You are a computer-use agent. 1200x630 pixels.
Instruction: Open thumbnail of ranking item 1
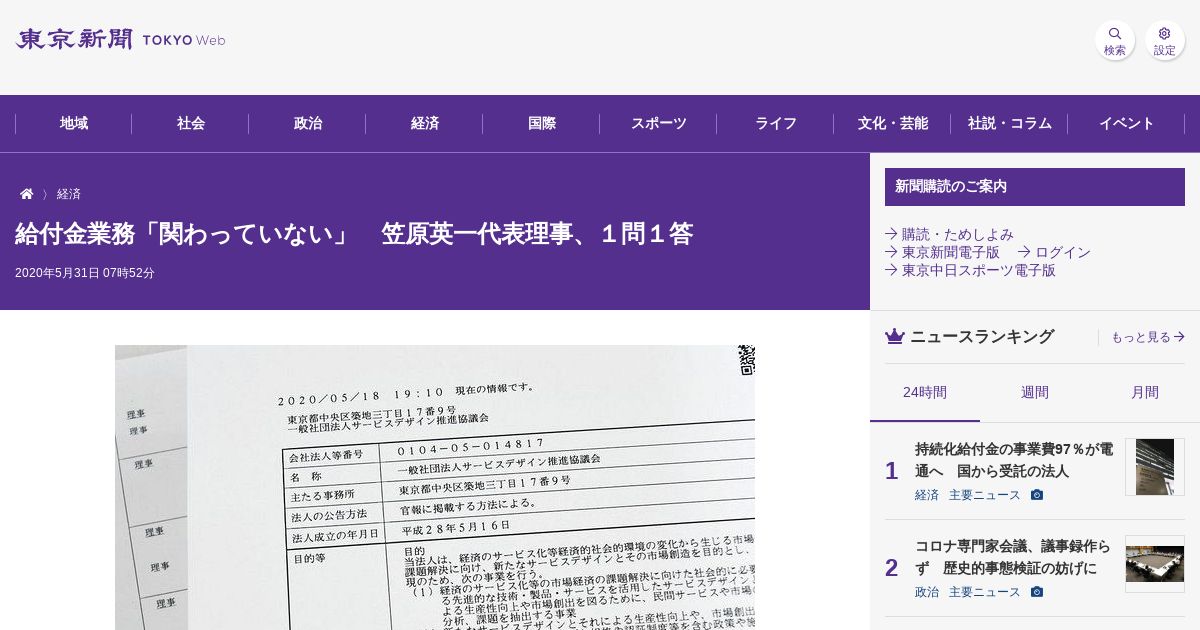1155,467
